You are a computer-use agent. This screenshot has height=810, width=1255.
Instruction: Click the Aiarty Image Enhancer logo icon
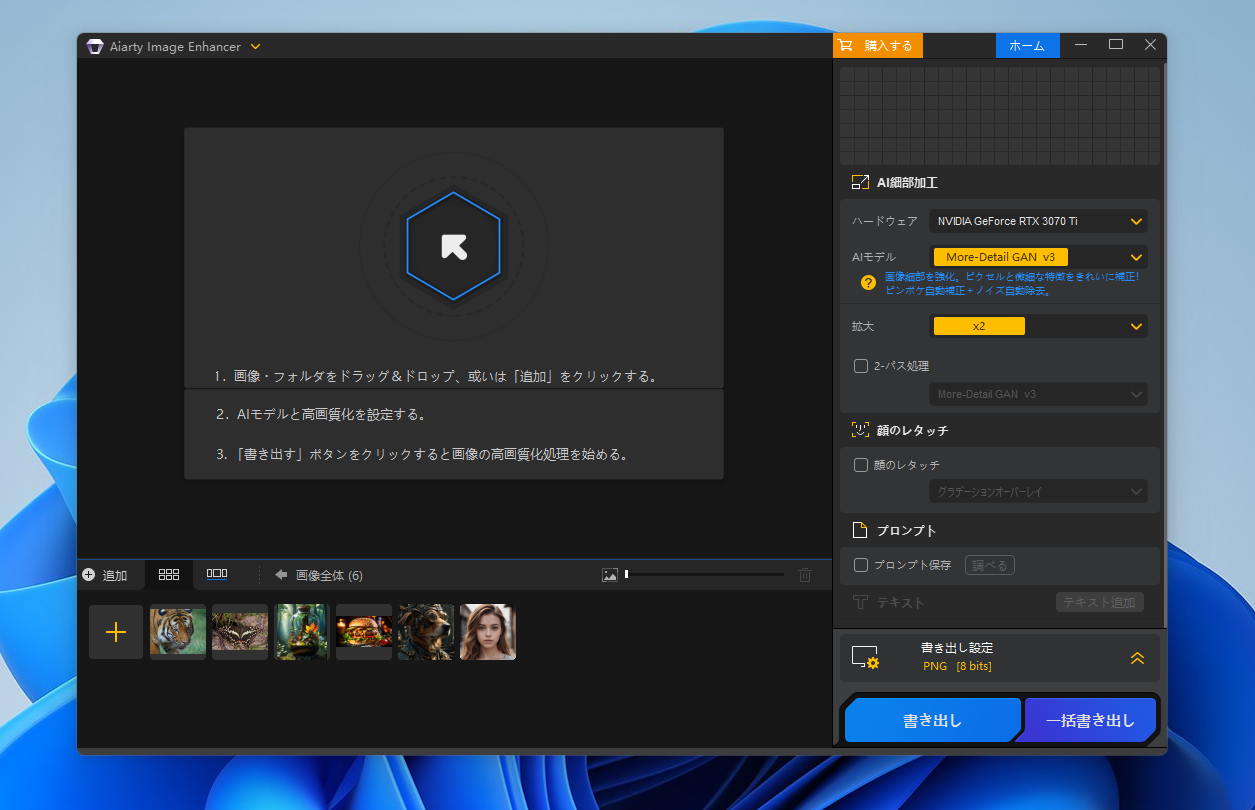pos(95,46)
